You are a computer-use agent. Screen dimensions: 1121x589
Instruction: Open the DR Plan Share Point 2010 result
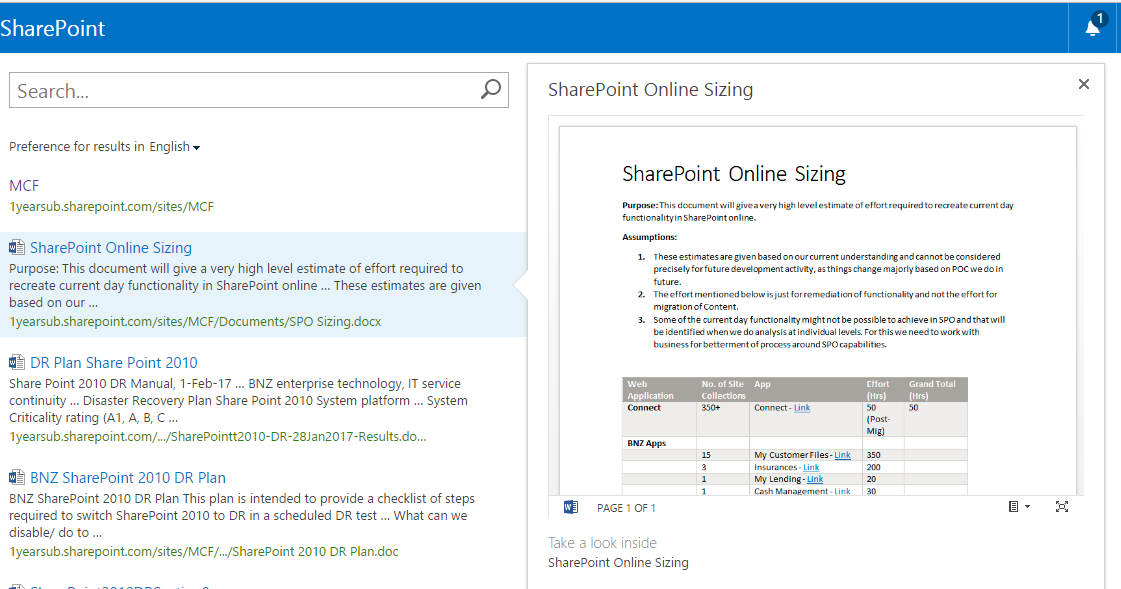point(113,362)
